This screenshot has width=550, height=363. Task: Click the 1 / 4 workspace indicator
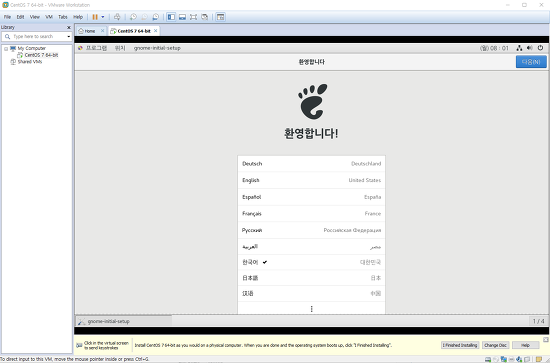coord(538,321)
